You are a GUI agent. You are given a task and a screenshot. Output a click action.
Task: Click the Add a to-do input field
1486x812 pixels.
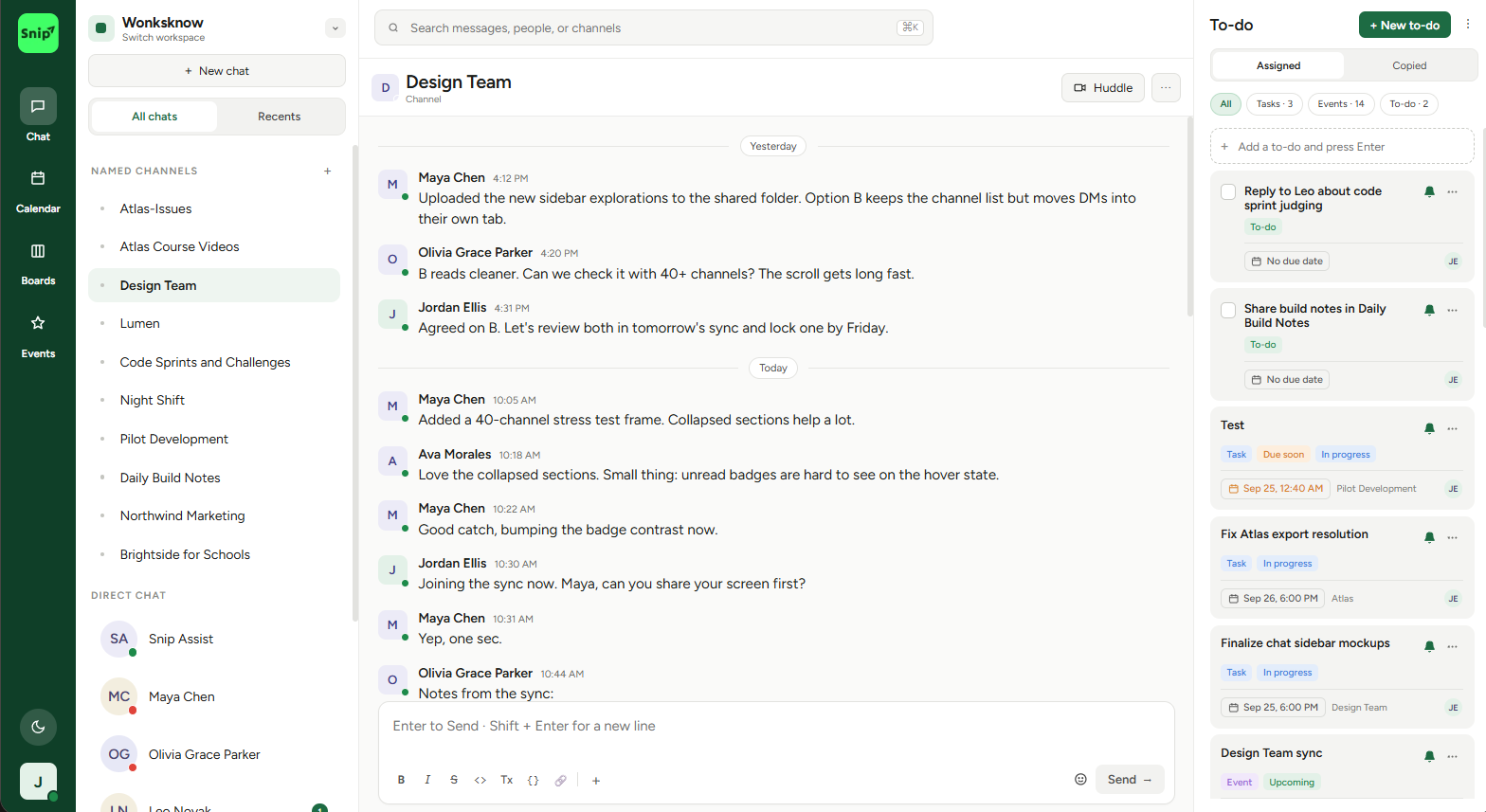(x=1342, y=146)
